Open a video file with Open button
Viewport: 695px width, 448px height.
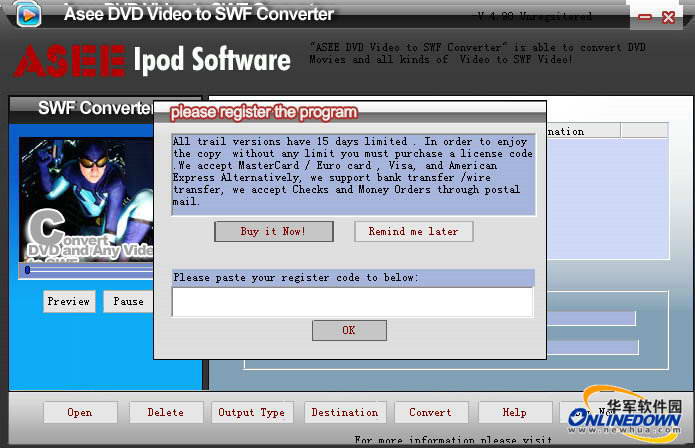tap(80, 412)
